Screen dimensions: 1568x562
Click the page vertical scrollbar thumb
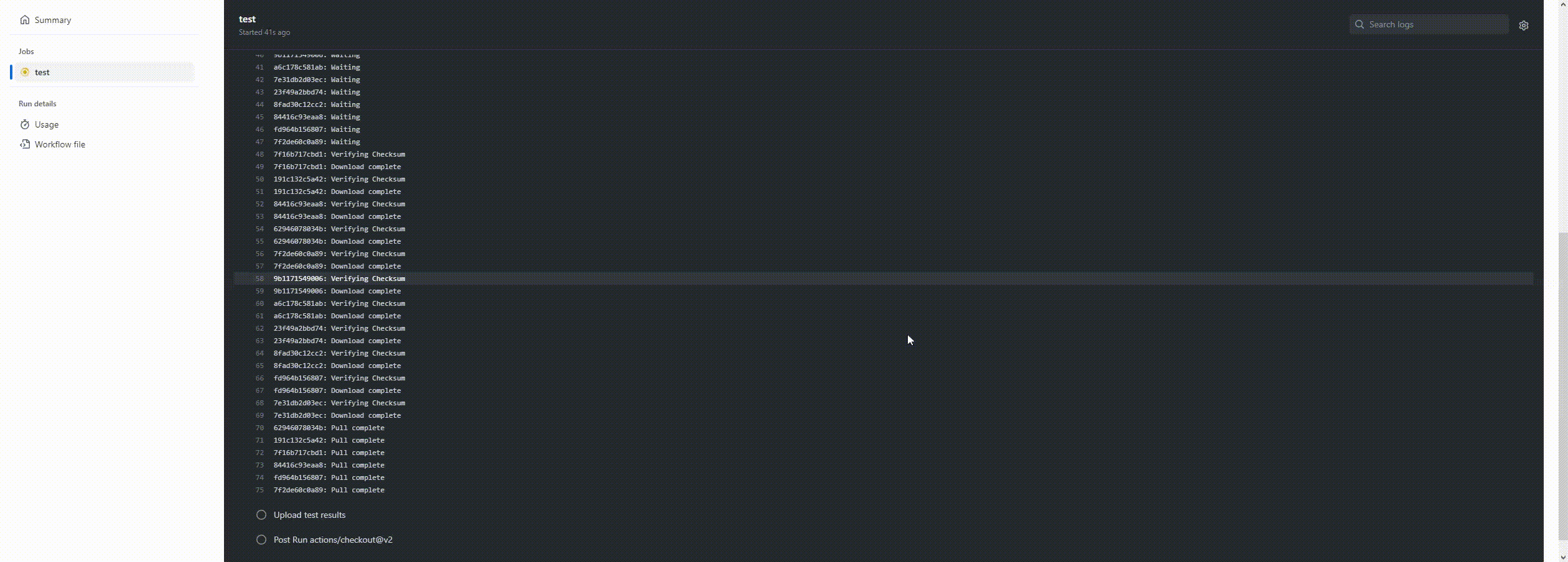tap(1562, 385)
